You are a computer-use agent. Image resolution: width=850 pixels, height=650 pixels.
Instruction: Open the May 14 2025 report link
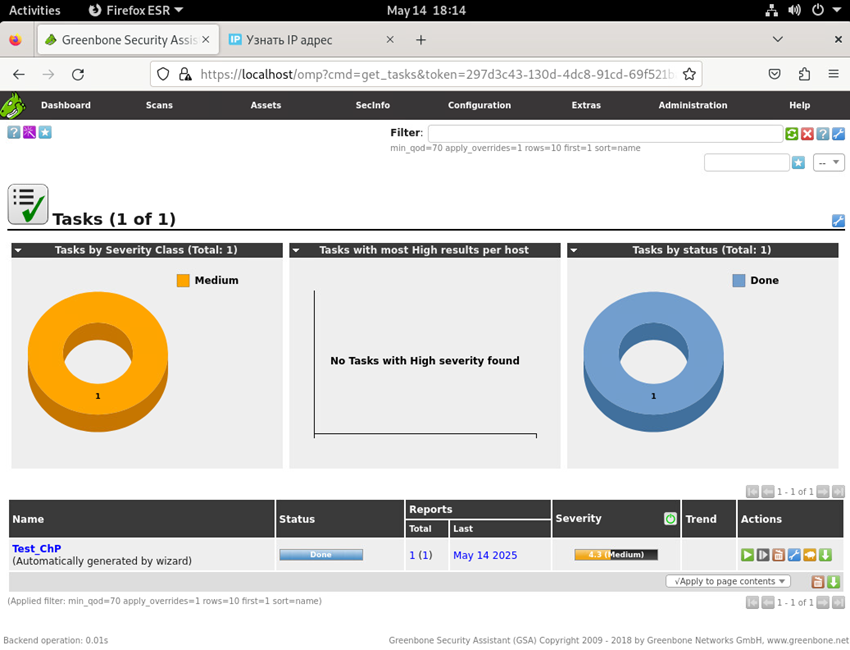485,555
